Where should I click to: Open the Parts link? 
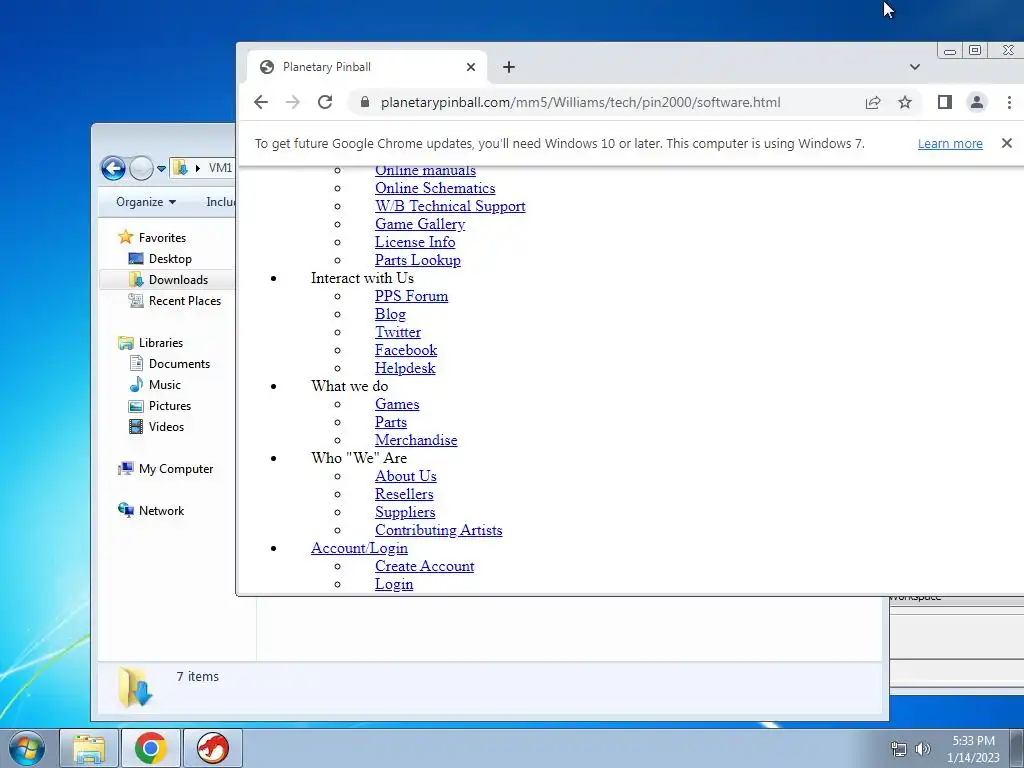click(391, 422)
